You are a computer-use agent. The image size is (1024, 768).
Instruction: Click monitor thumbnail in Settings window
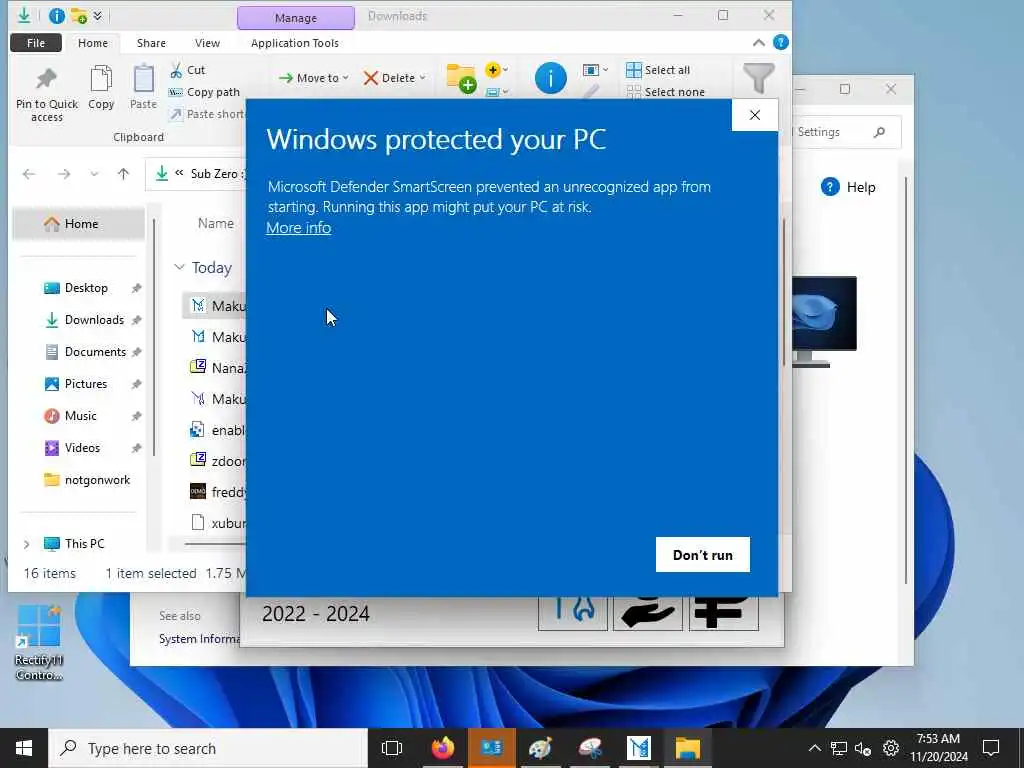point(824,321)
